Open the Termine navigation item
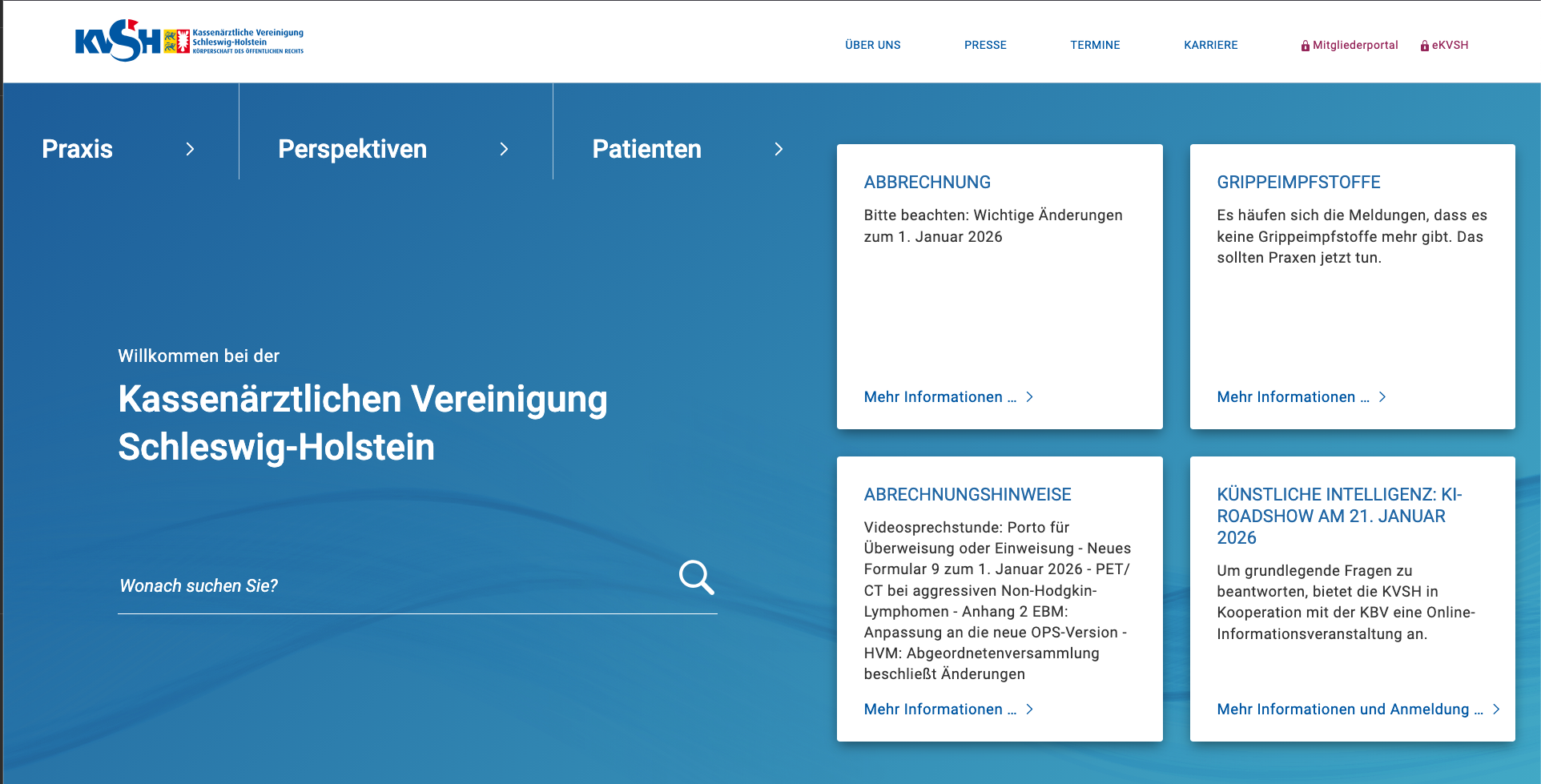This screenshot has height=784, width=1541. [1095, 46]
